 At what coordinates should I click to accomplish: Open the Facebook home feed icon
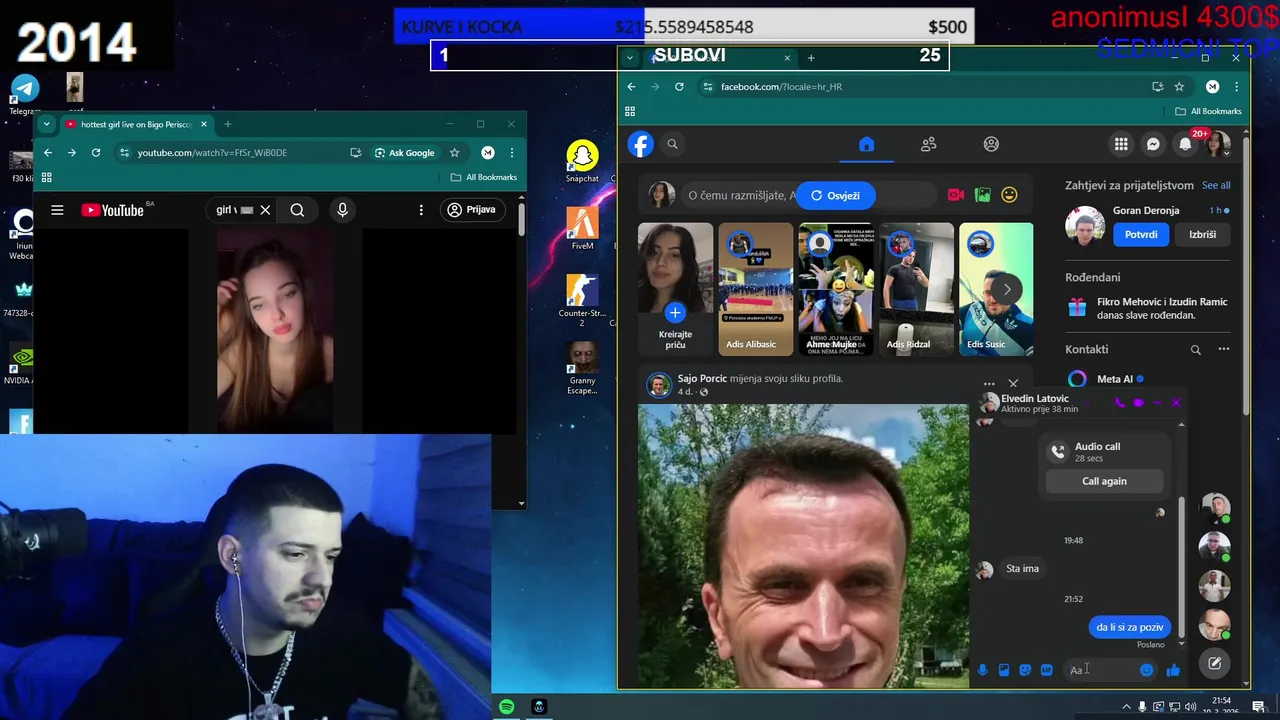(866, 144)
